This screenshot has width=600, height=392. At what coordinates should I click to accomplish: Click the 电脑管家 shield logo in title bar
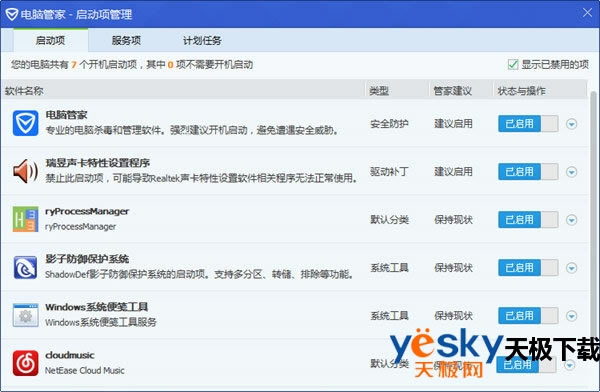pos(11,14)
